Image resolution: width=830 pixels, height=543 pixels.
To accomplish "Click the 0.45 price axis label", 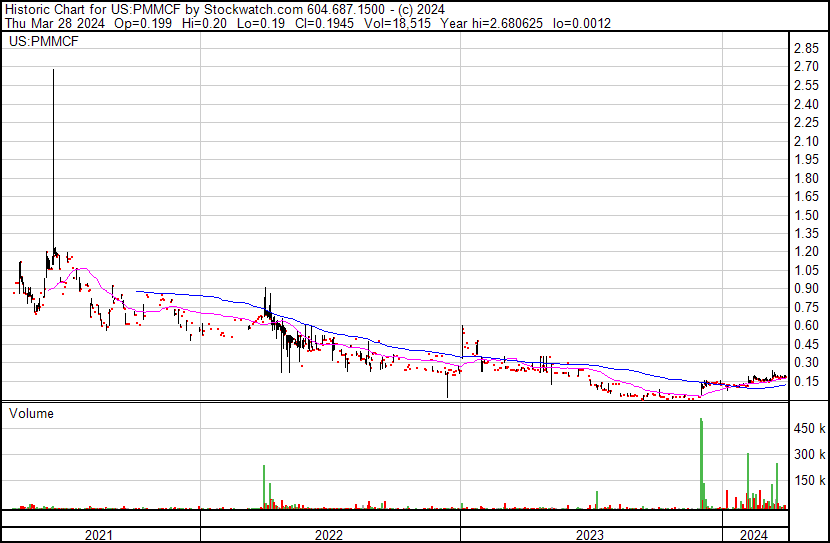I will (x=806, y=344).
